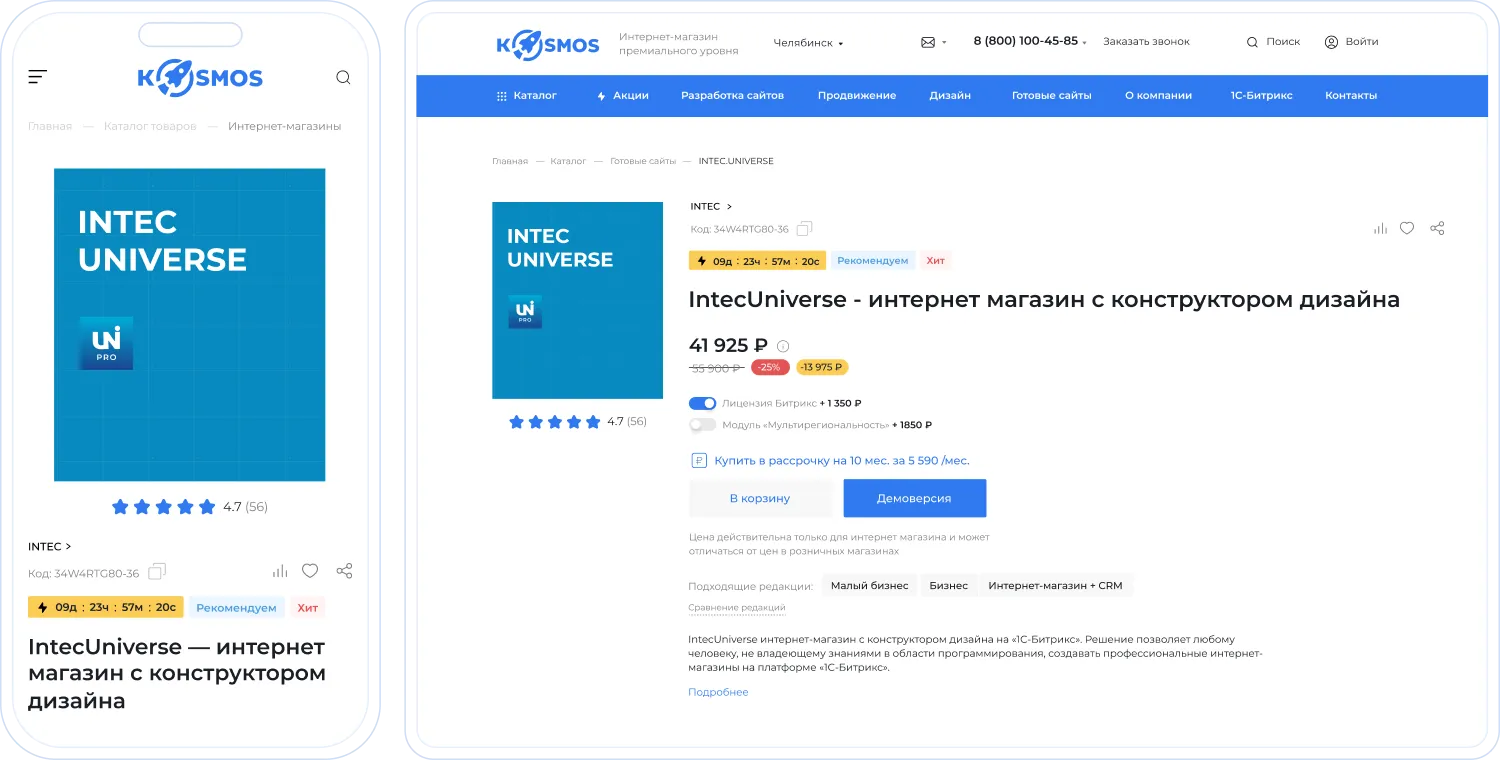Add to compare via desktop bar-chart icon
The image size is (1500, 760).
[x=1380, y=228]
